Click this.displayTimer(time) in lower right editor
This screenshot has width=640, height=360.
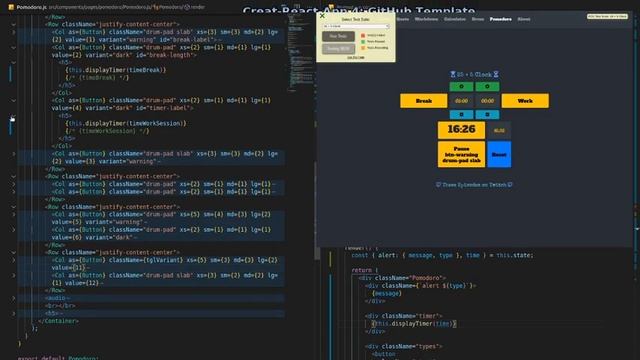pos(413,324)
